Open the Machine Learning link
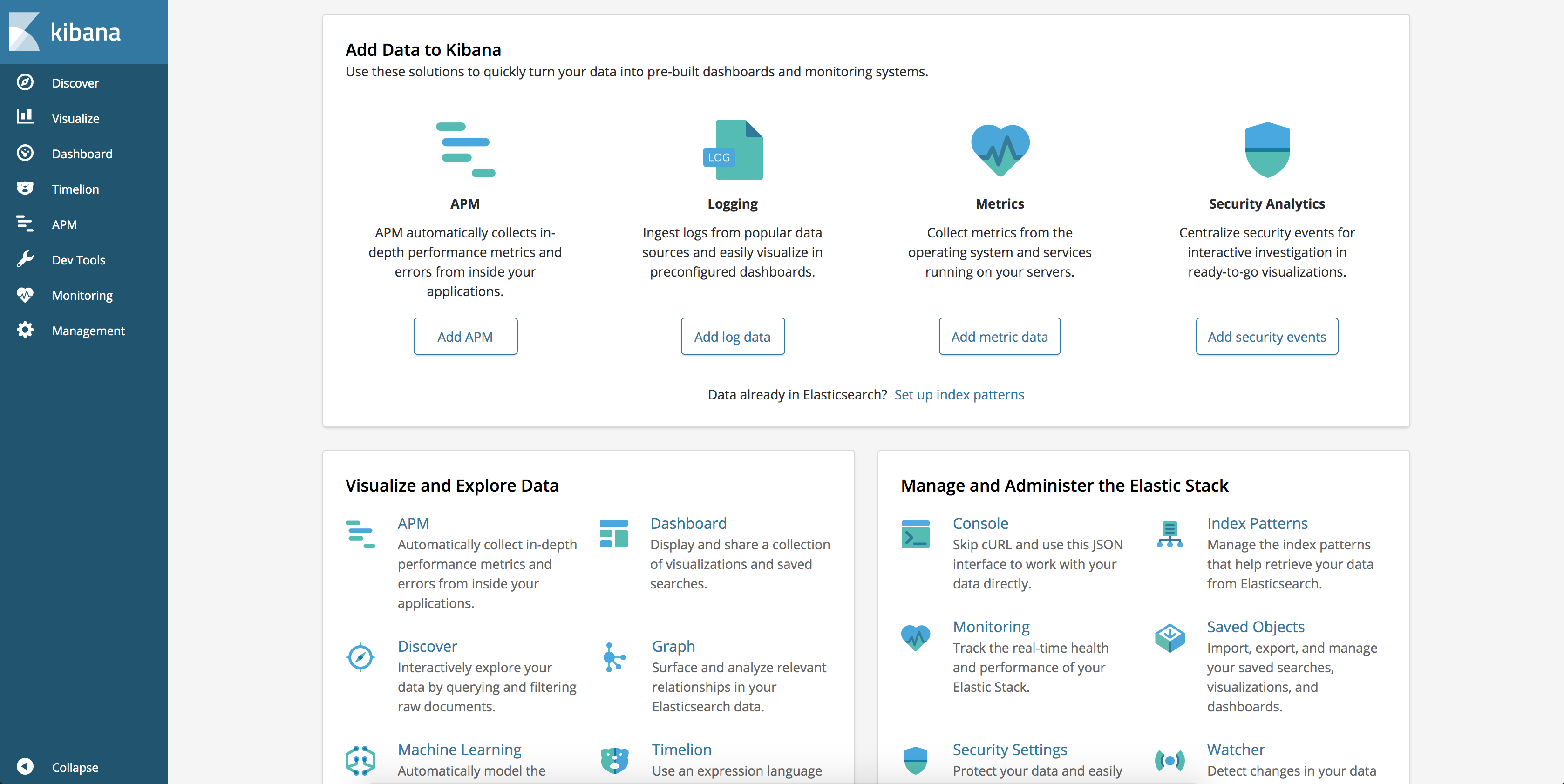Viewport: 1564px width, 784px height. (460, 750)
